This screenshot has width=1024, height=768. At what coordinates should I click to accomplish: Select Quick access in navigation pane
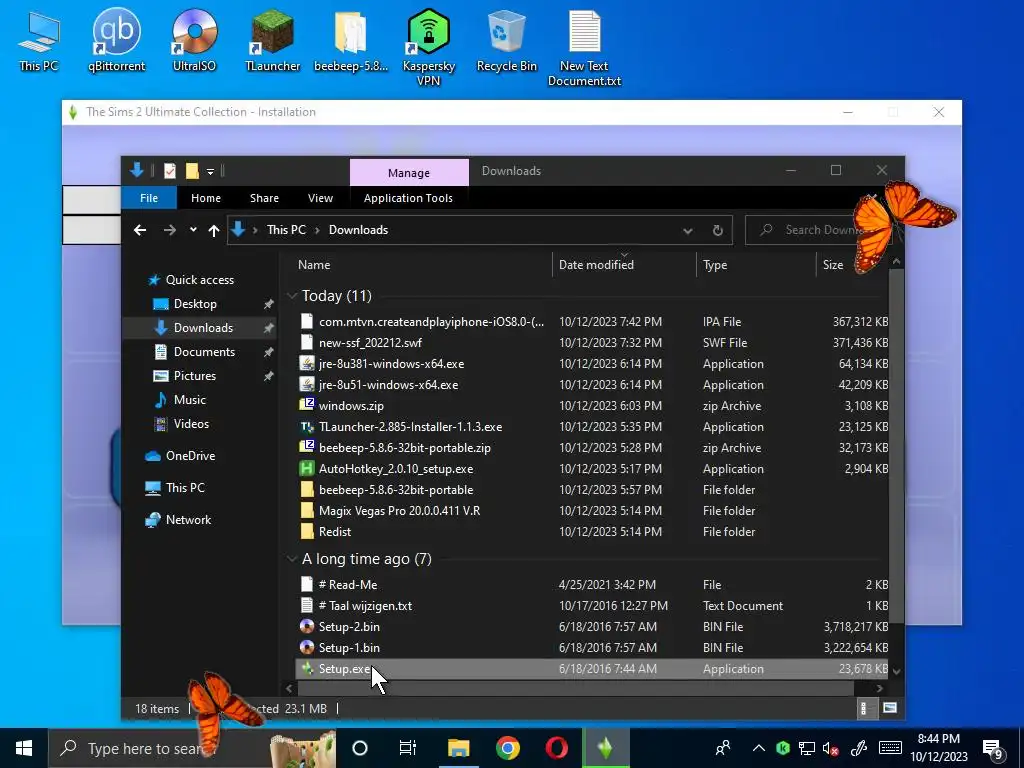(x=199, y=280)
